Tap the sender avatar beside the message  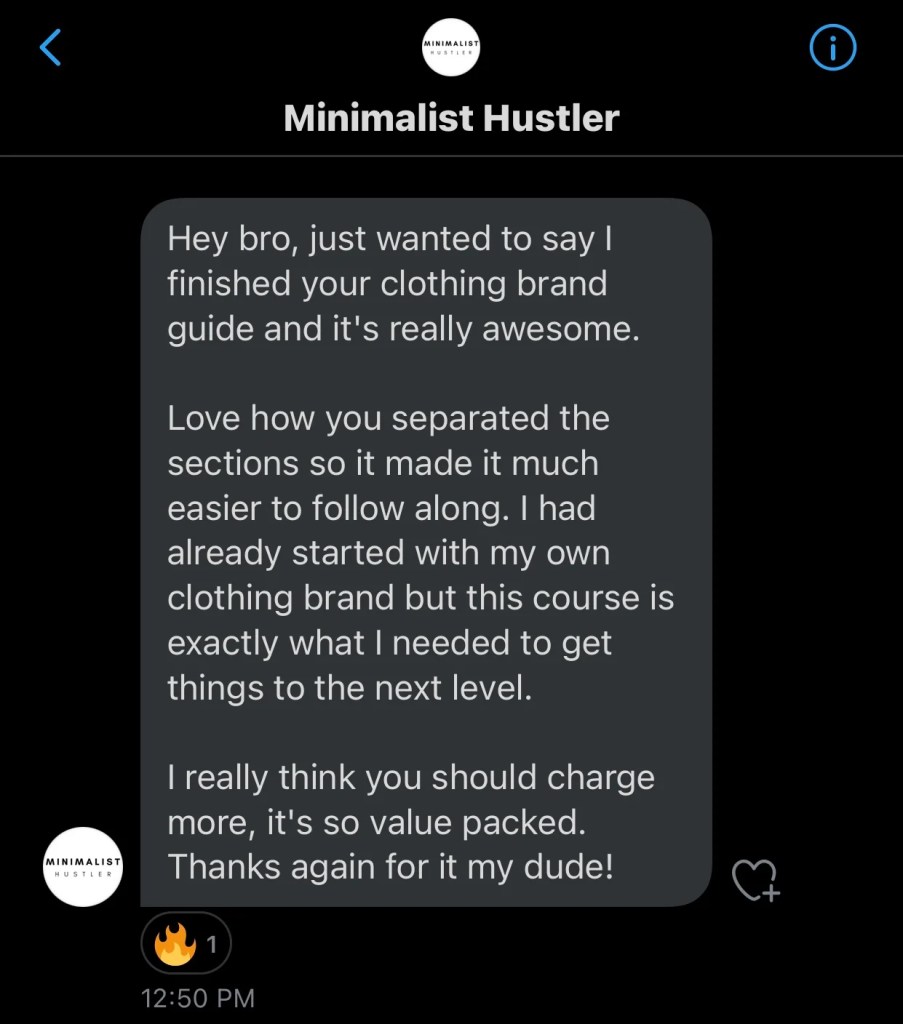point(84,866)
